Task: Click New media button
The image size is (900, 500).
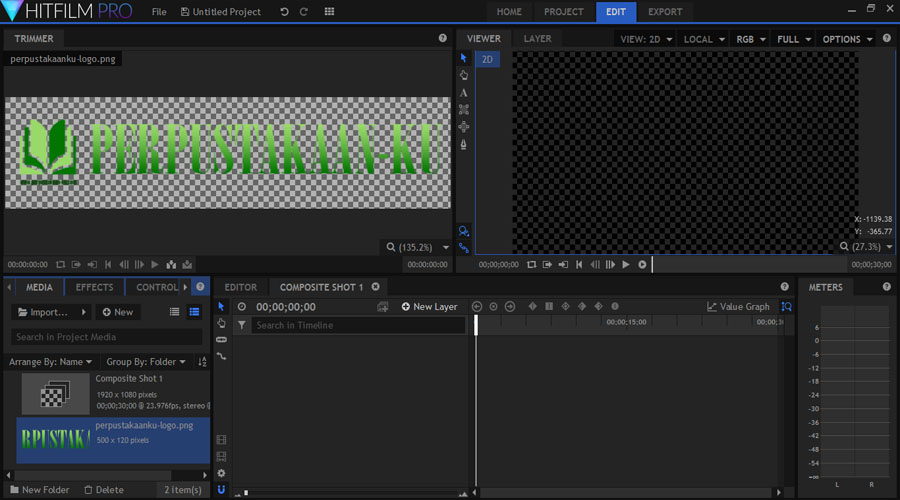Action: [118, 312]
